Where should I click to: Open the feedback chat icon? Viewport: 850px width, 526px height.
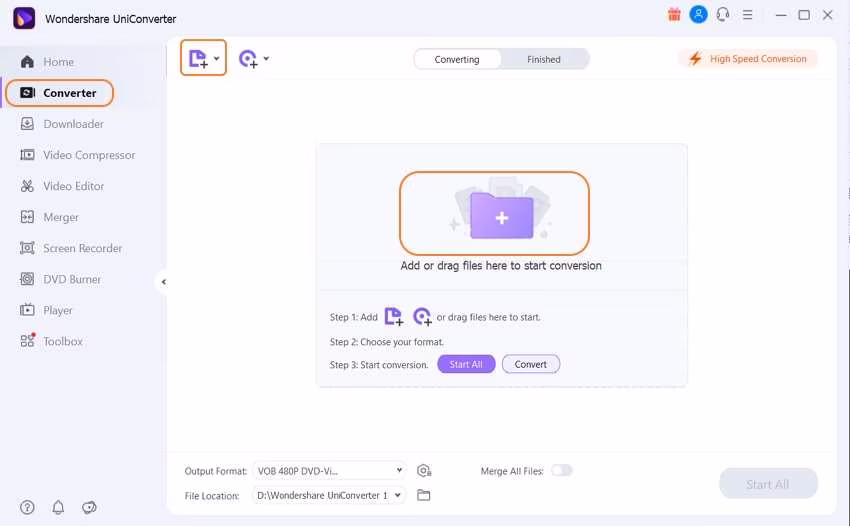coord(89,508)
